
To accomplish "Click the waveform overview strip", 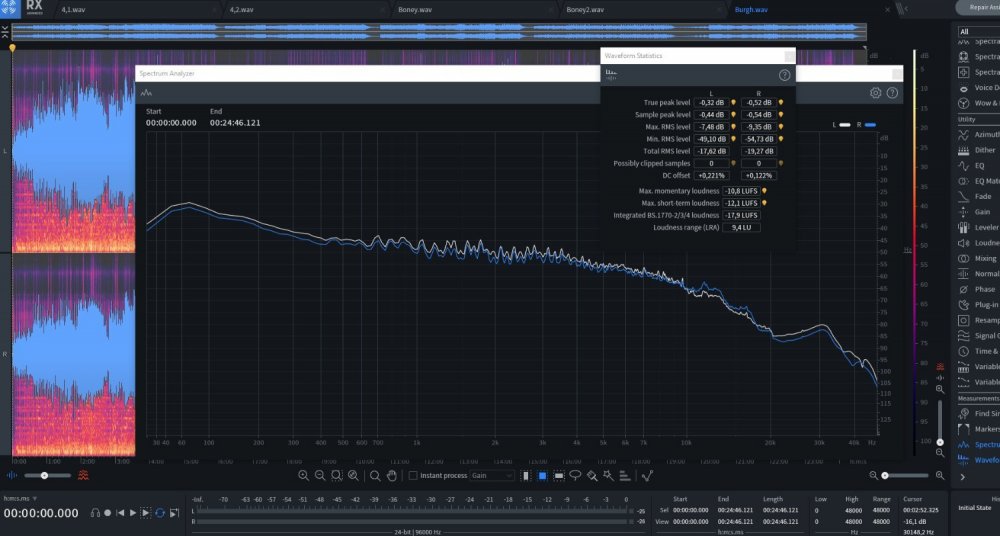I will coord(439,32).
